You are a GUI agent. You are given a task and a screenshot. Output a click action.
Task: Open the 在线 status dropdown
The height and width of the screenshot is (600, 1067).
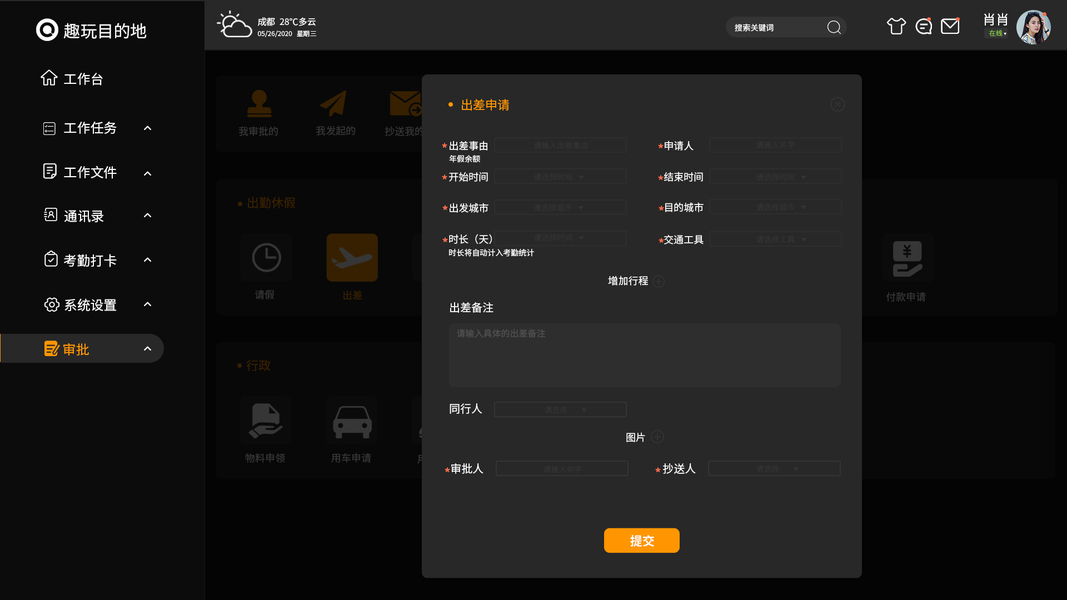click(x=996, y=33)
